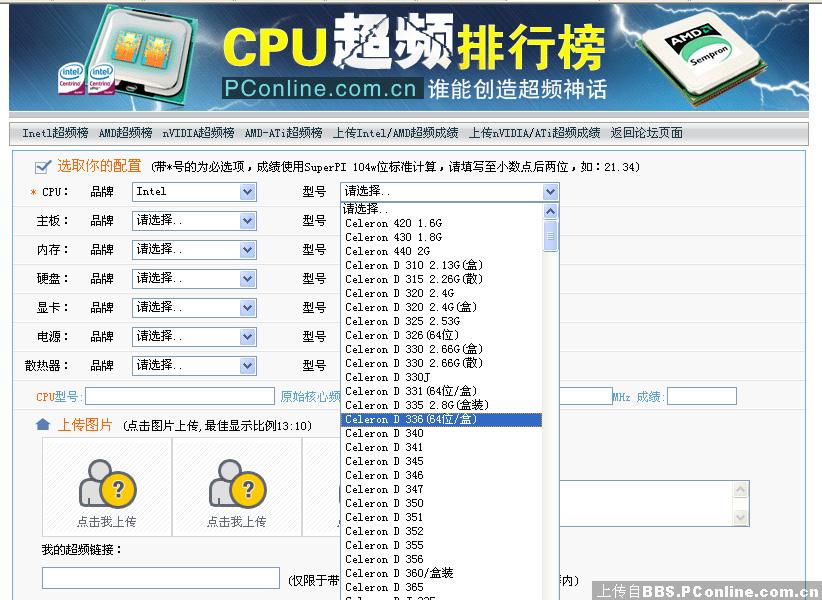The width and height of the screenshot is (822, 600).
Task: Go to 上传nVIDIA/ATi超频成绩 page
Action: (534, 133)
